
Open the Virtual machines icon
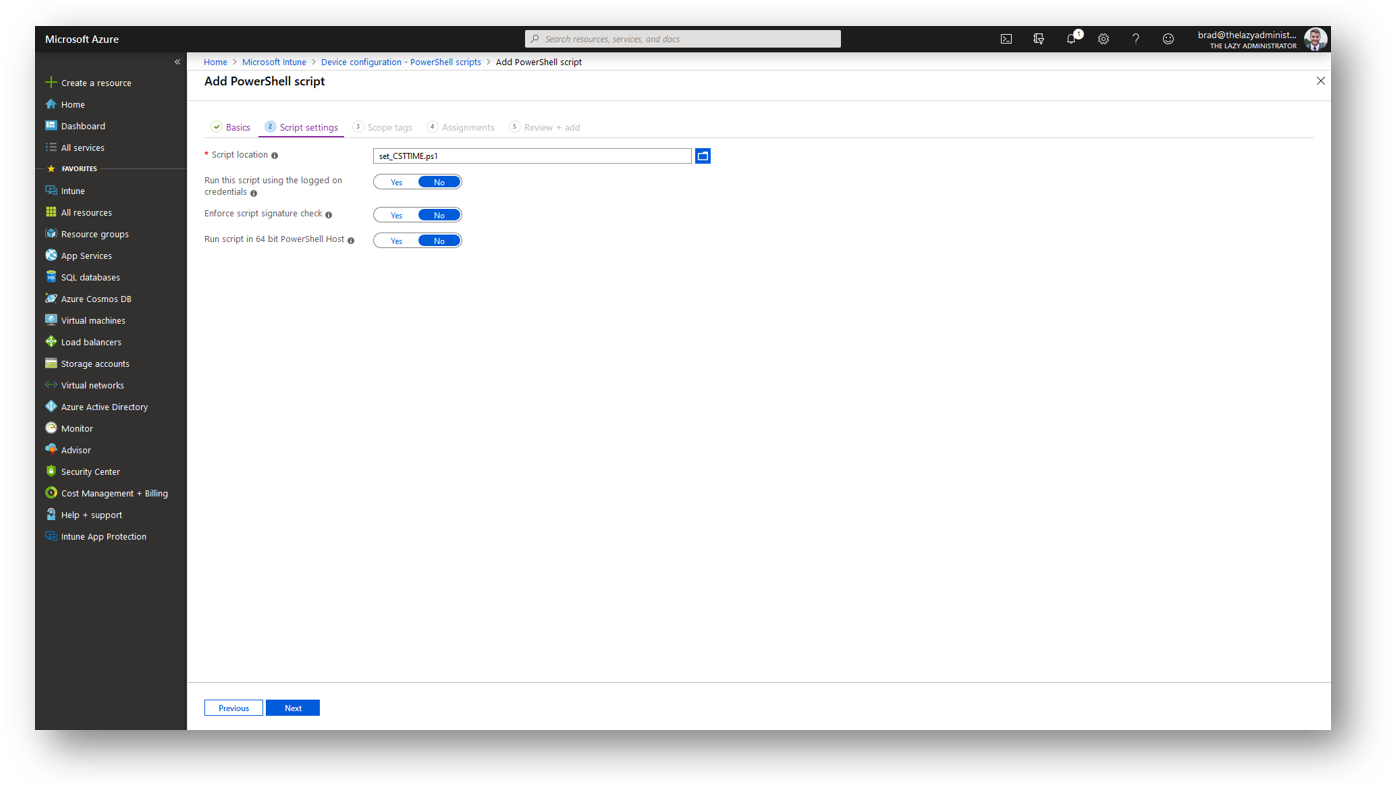click(x=51, y=320)
